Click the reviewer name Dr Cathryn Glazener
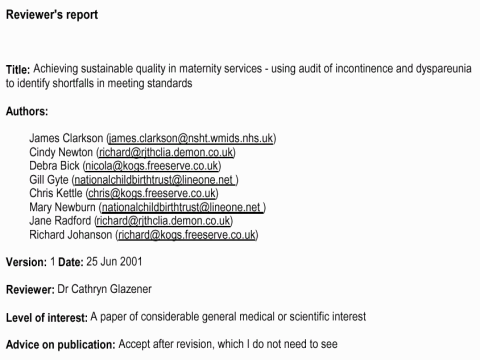Viewport: 480px width, 360px height. tap(104, 289)
